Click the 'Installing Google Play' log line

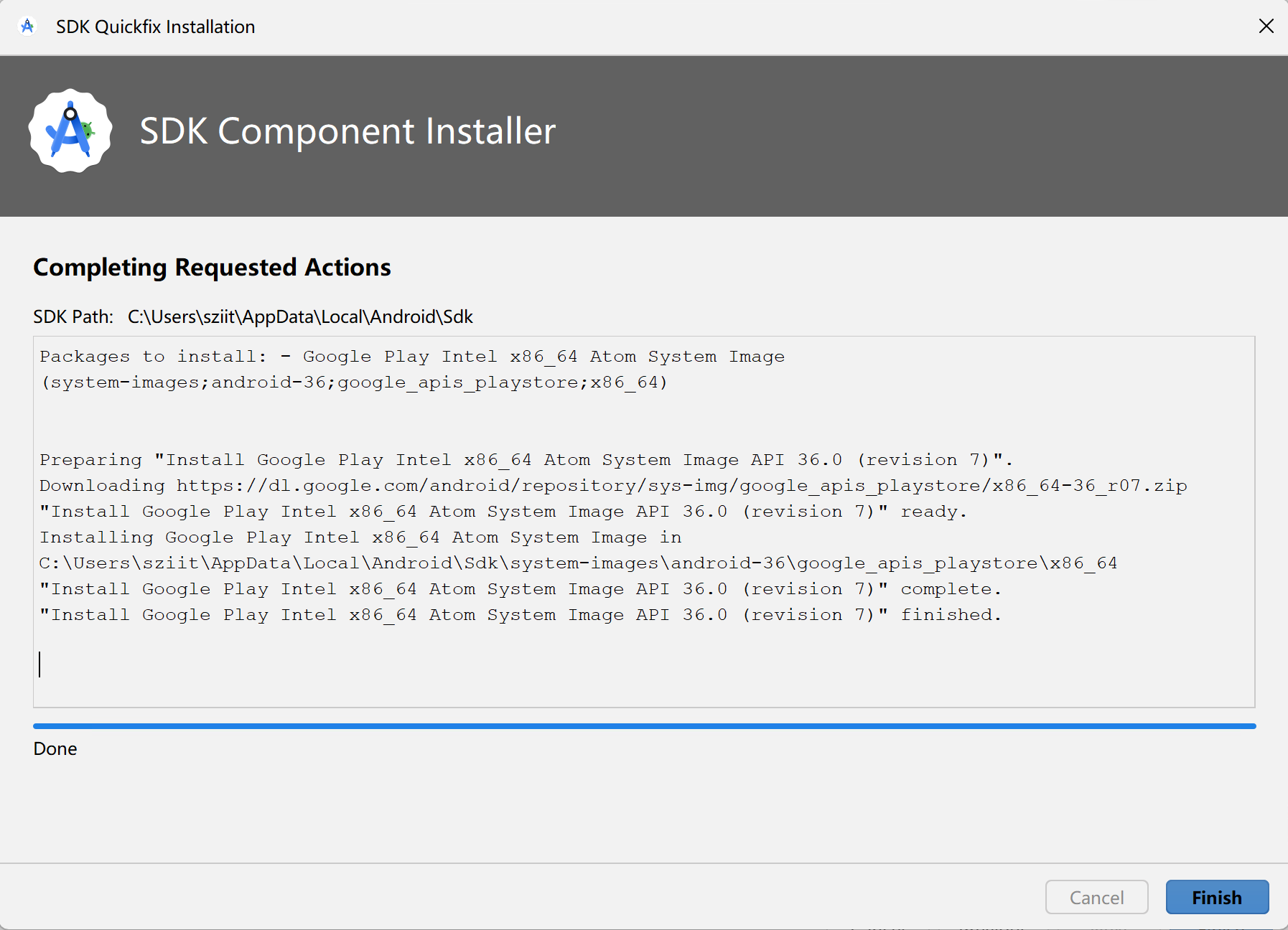click(x=360, y=537)
